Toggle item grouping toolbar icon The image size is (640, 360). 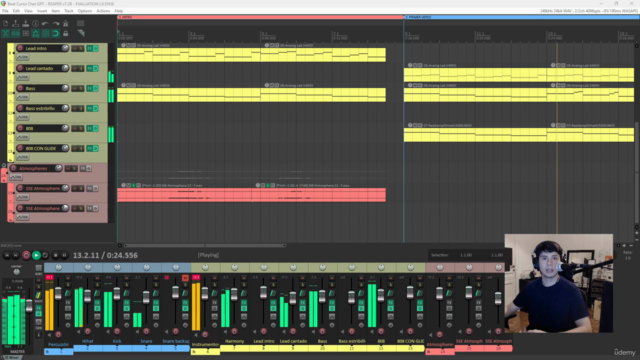tap(16, 33)
